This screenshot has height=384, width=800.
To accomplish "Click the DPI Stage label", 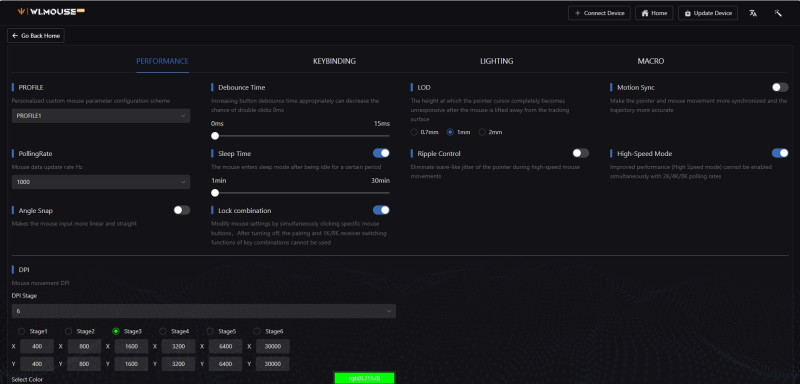I will (24, 296).
